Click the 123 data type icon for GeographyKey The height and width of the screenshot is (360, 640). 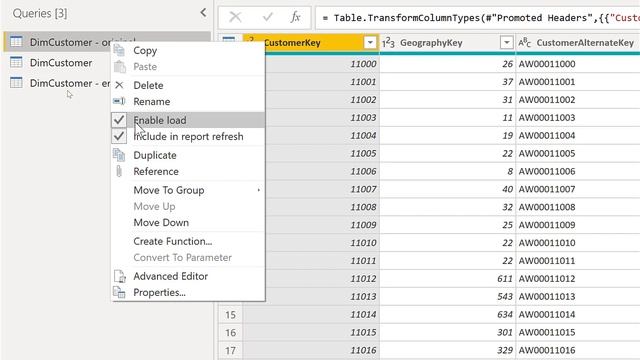point(388,42)
